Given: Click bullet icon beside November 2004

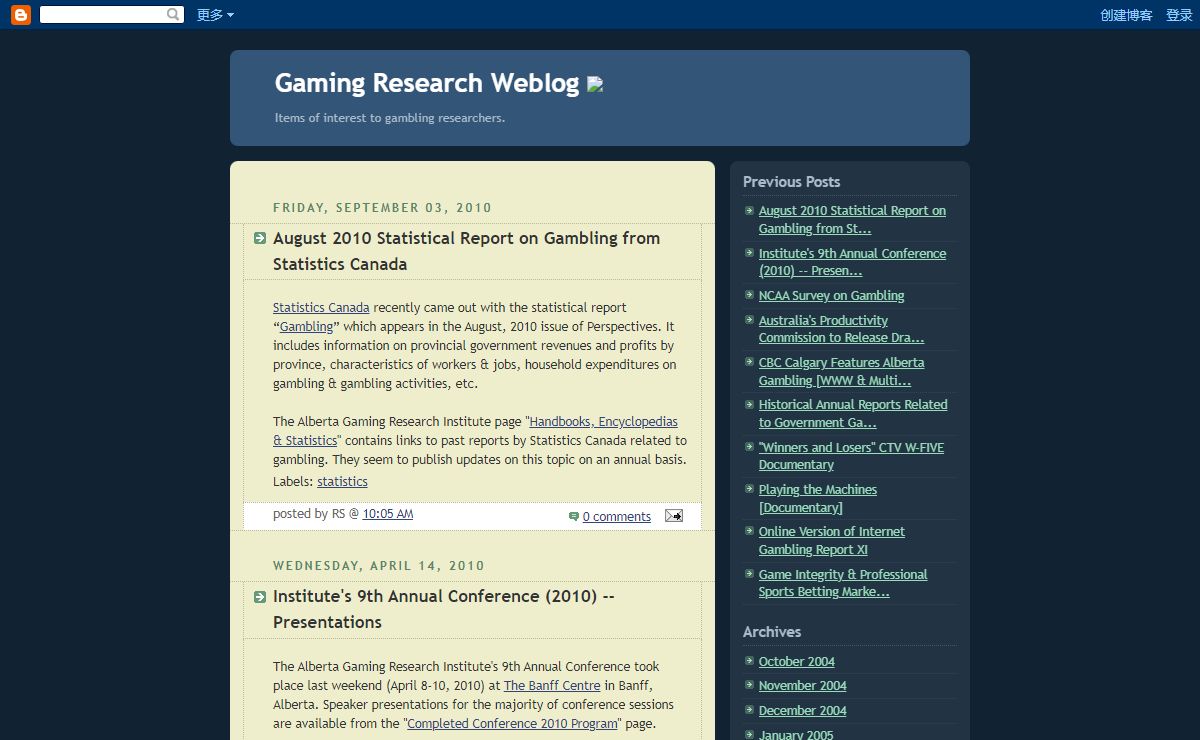Looking at the screenshot, I should click(749, 685).
